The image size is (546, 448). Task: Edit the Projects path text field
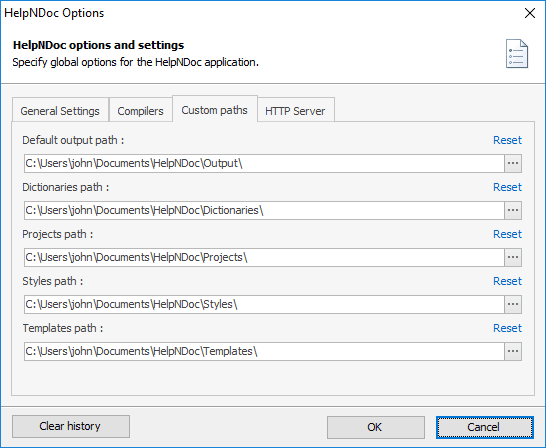pyautogui.click(x=264, y=257)
